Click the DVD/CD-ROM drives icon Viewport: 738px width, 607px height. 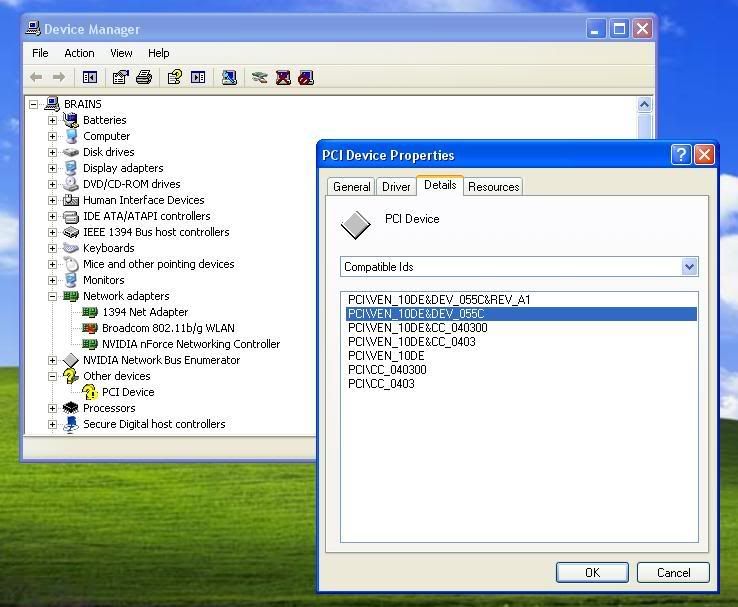coord(71,184)
